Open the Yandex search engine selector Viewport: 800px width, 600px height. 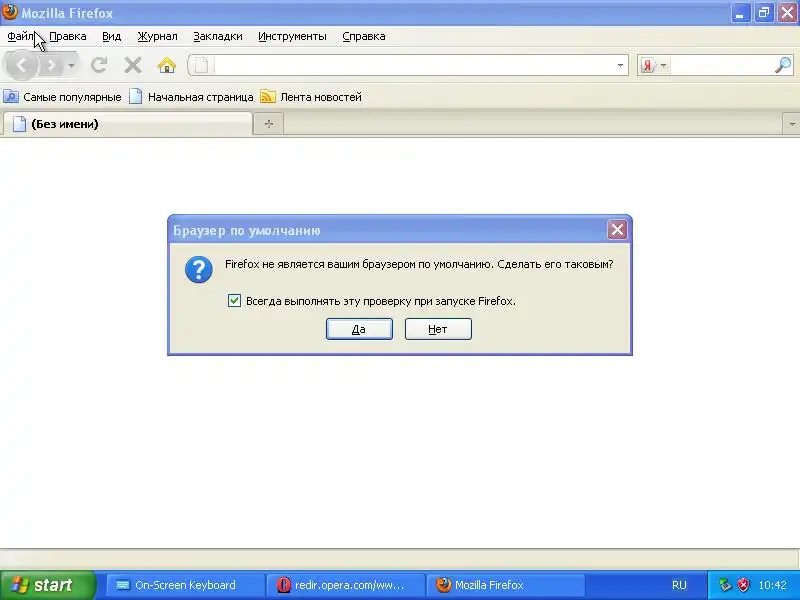(653, 65)
